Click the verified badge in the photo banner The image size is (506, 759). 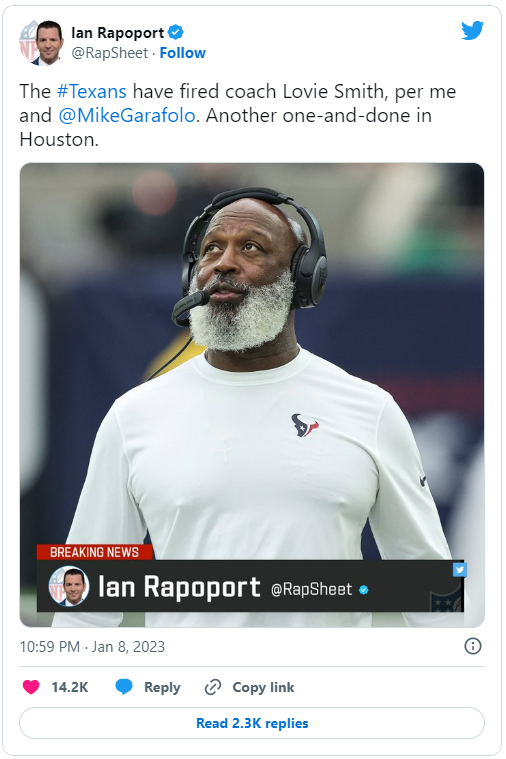pyautogui.click(x=364, y=590)
